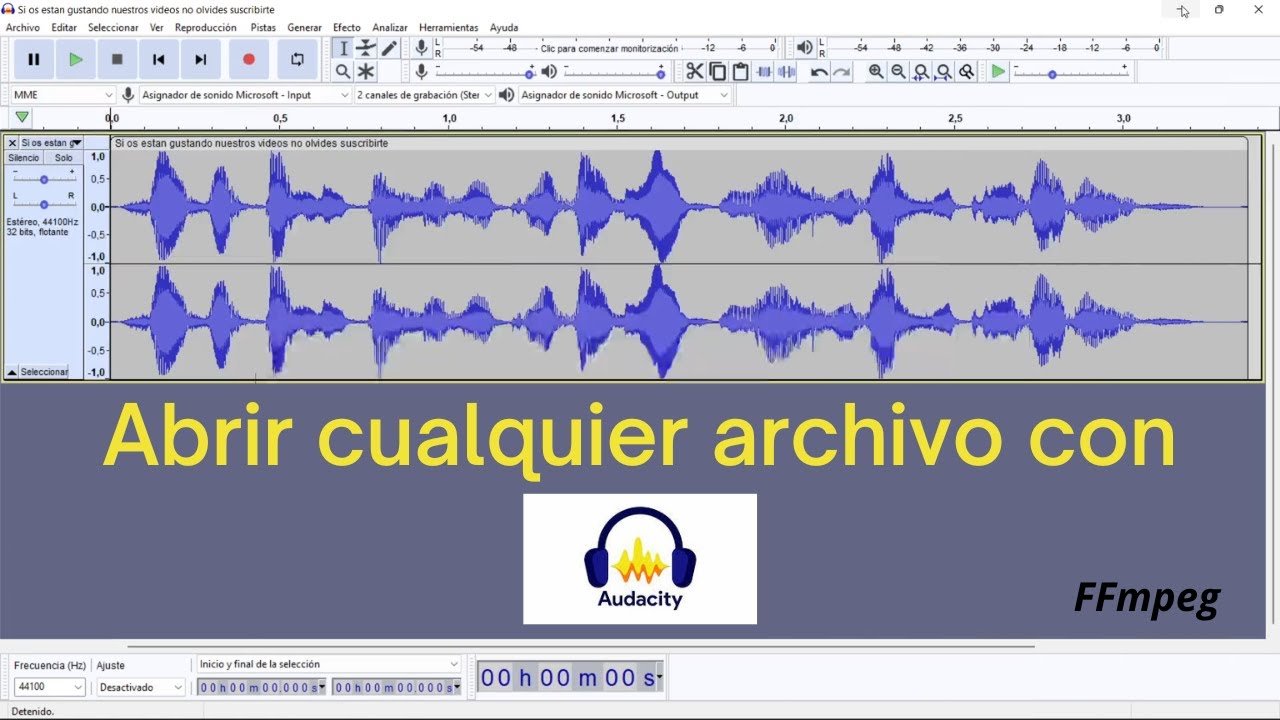Screen dimensions: 1280x720
Task: Click the Undo arrow icon
Action: pyautogui.click(x=819, y=71)
